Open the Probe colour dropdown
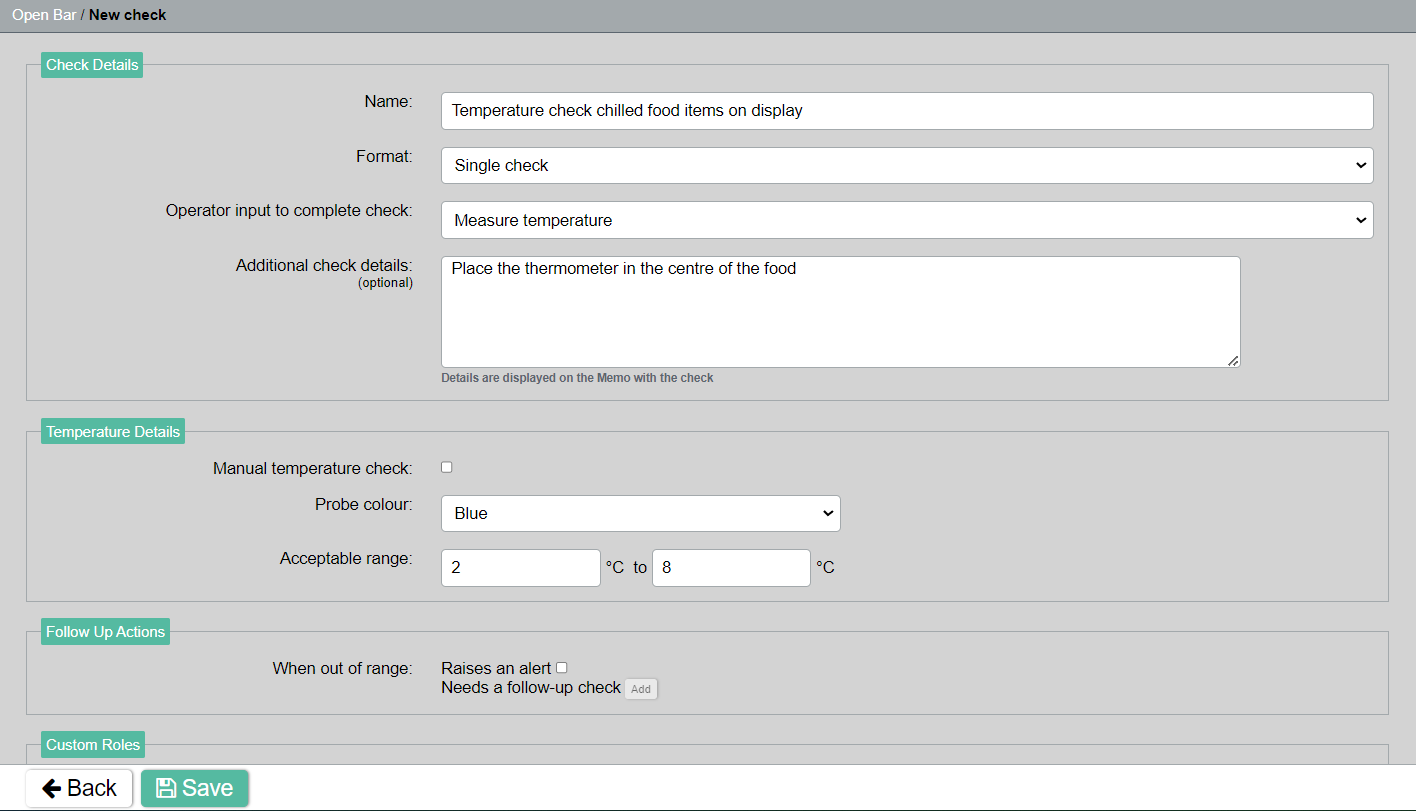The width and height of the screenshot is (1416, 811). pos(640,513)
